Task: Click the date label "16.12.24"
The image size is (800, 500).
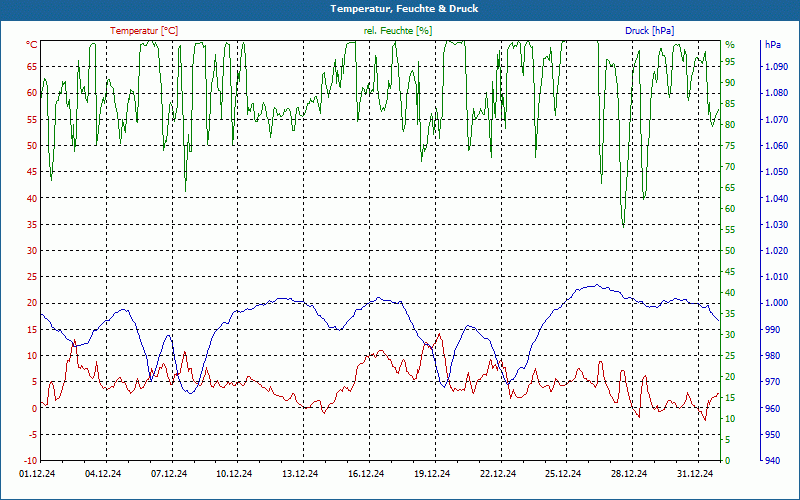Action: coord(366,473)
